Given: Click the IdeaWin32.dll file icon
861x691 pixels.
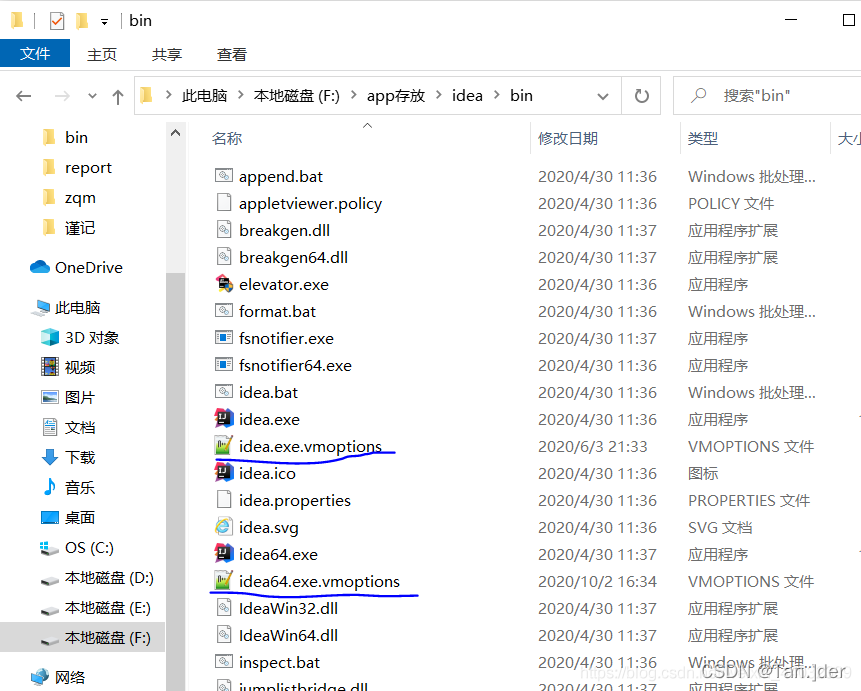Looking at the screenshot, I should click(223, 608).
